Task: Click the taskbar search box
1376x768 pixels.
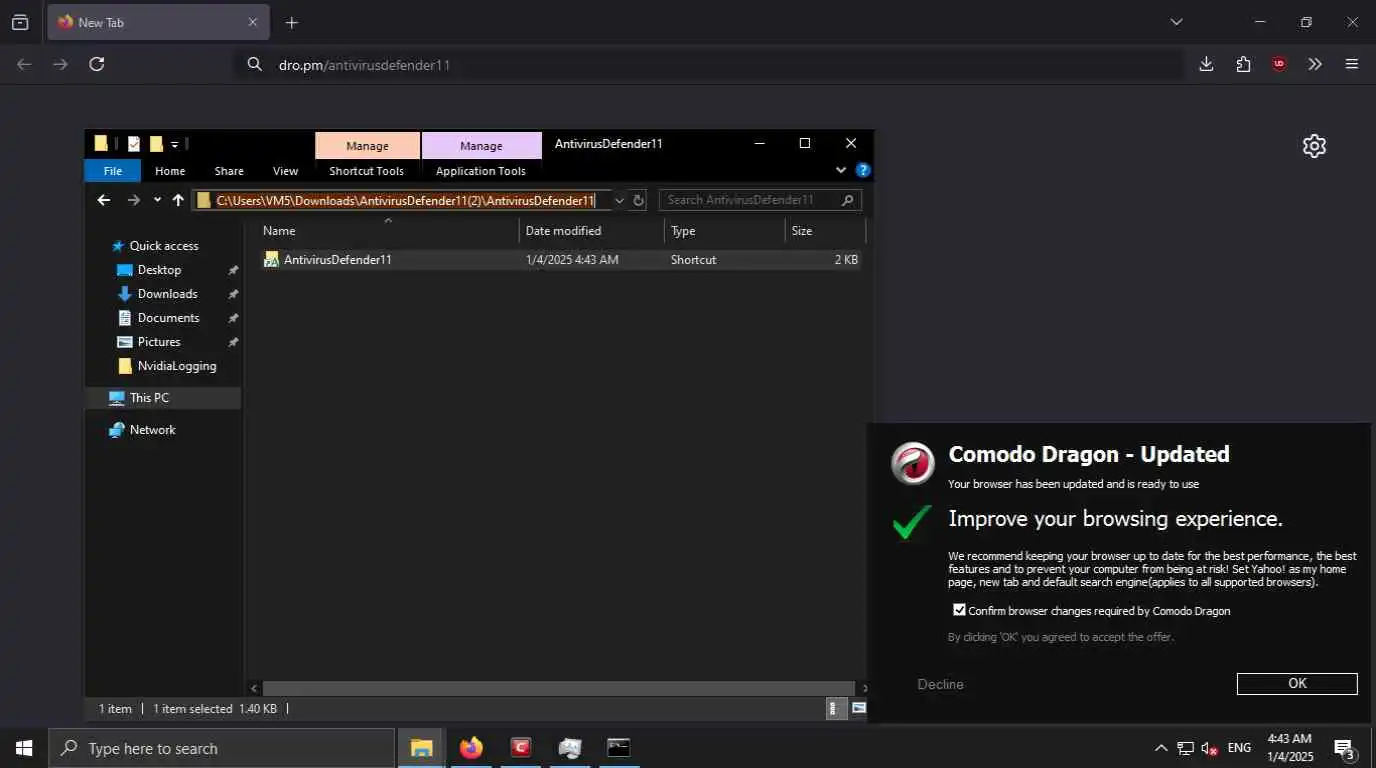Action: click(222, 748)
